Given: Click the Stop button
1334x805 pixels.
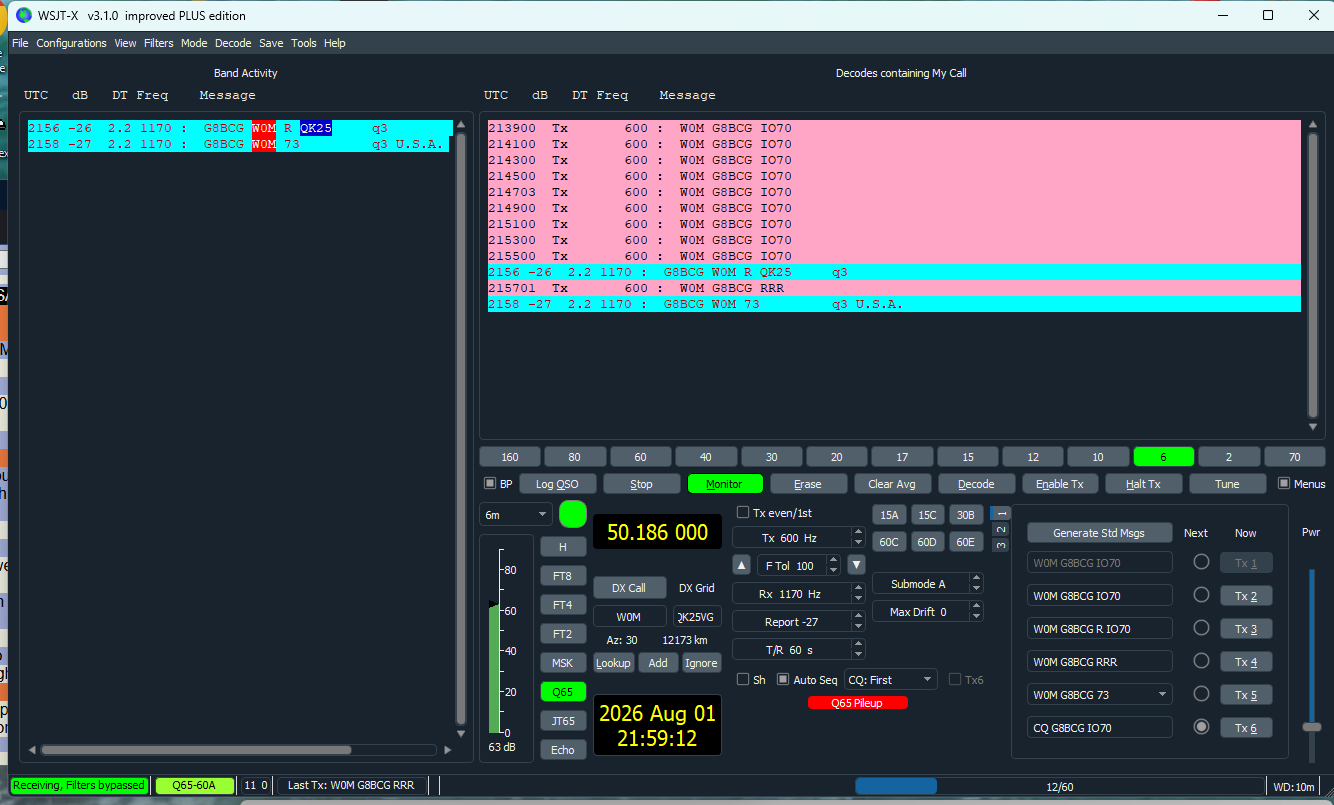Looking at the screenshot, I should (641, 484).
